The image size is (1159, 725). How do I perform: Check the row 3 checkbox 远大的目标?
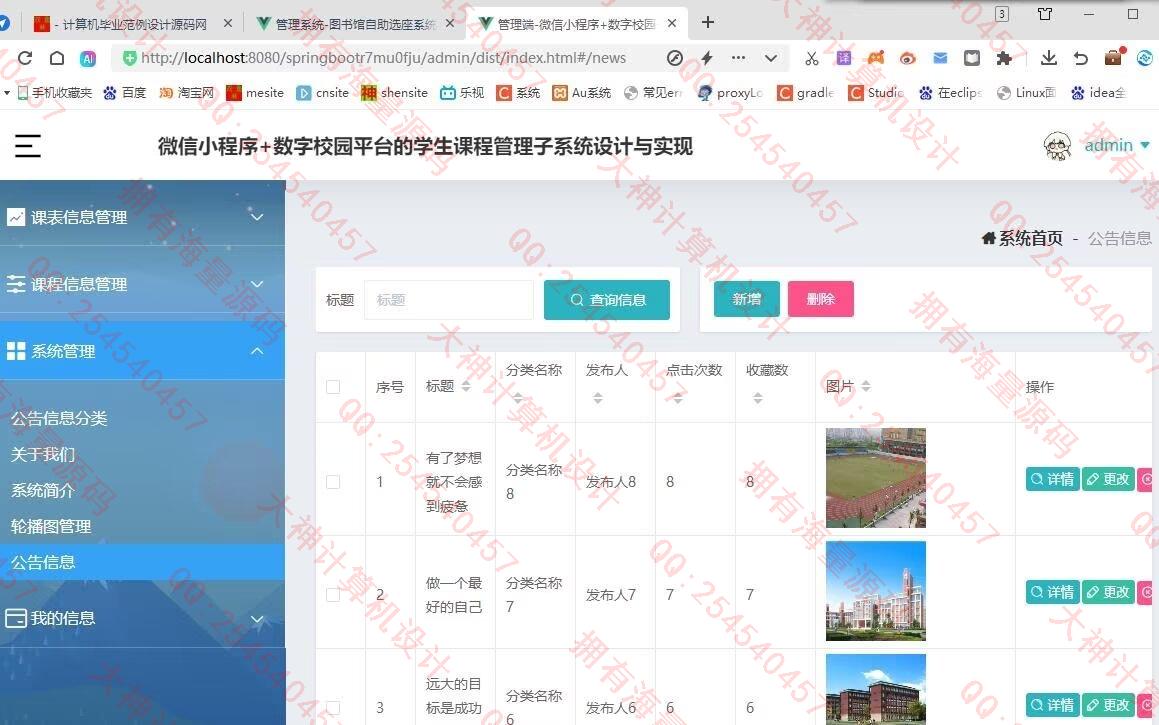pyautogui.click(x=333, y=708)
